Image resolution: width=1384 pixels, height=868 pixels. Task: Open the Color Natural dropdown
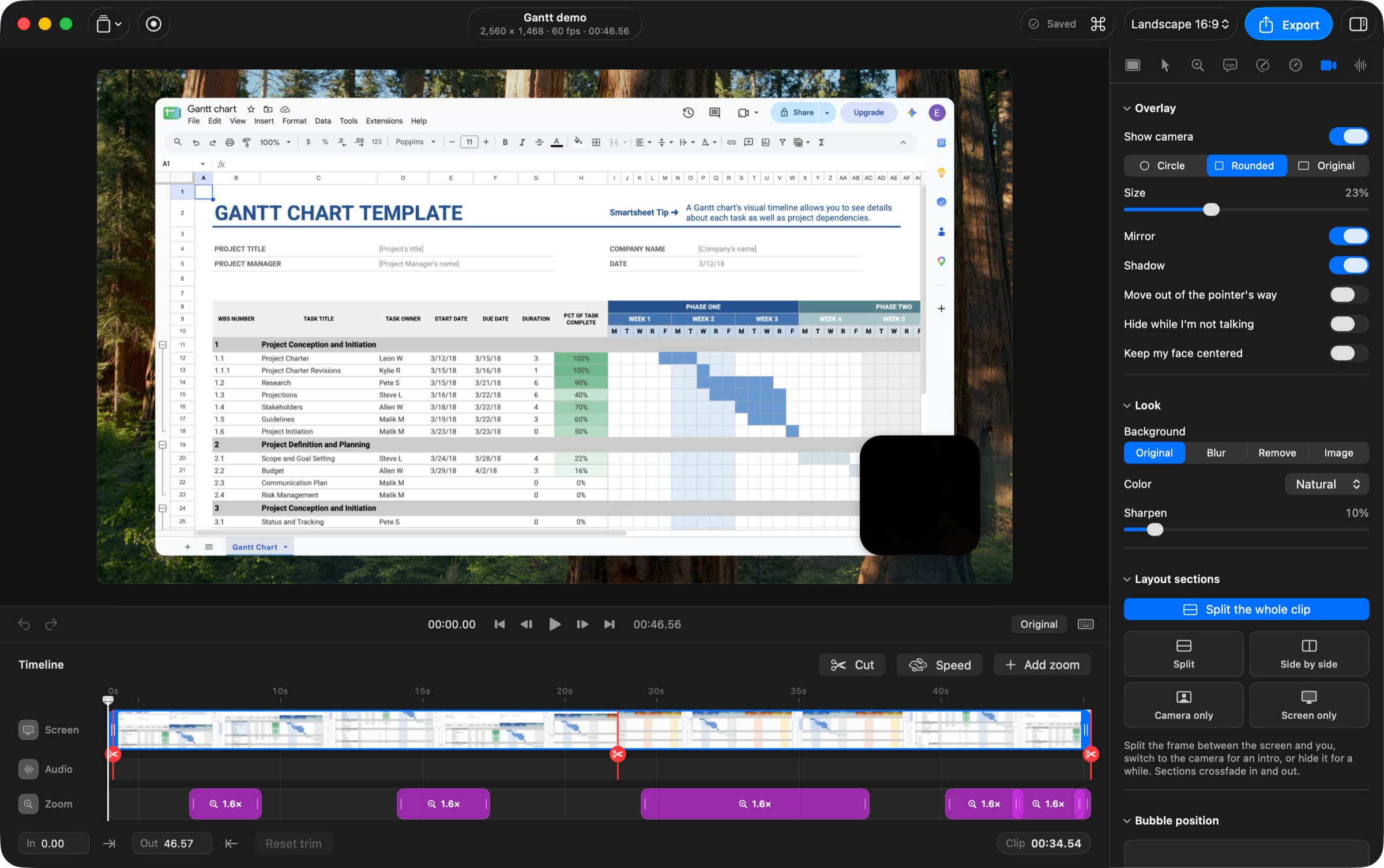click(x=1327, y=484)
